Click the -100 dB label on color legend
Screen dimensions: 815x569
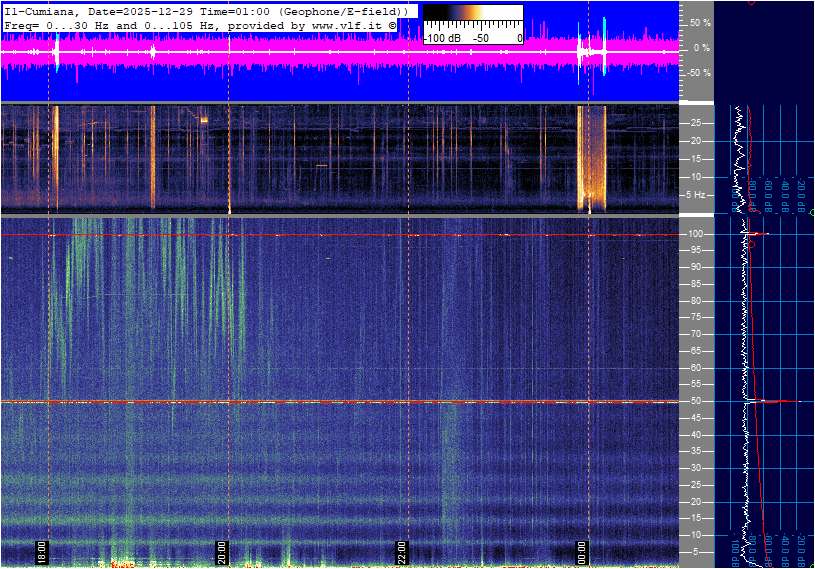coord(442,38)
